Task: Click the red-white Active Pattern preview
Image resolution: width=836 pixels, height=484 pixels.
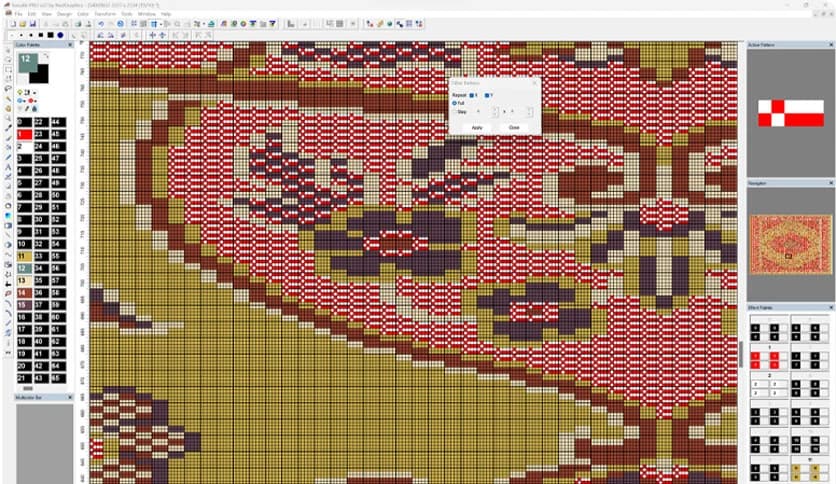Action: coord(791,113)
